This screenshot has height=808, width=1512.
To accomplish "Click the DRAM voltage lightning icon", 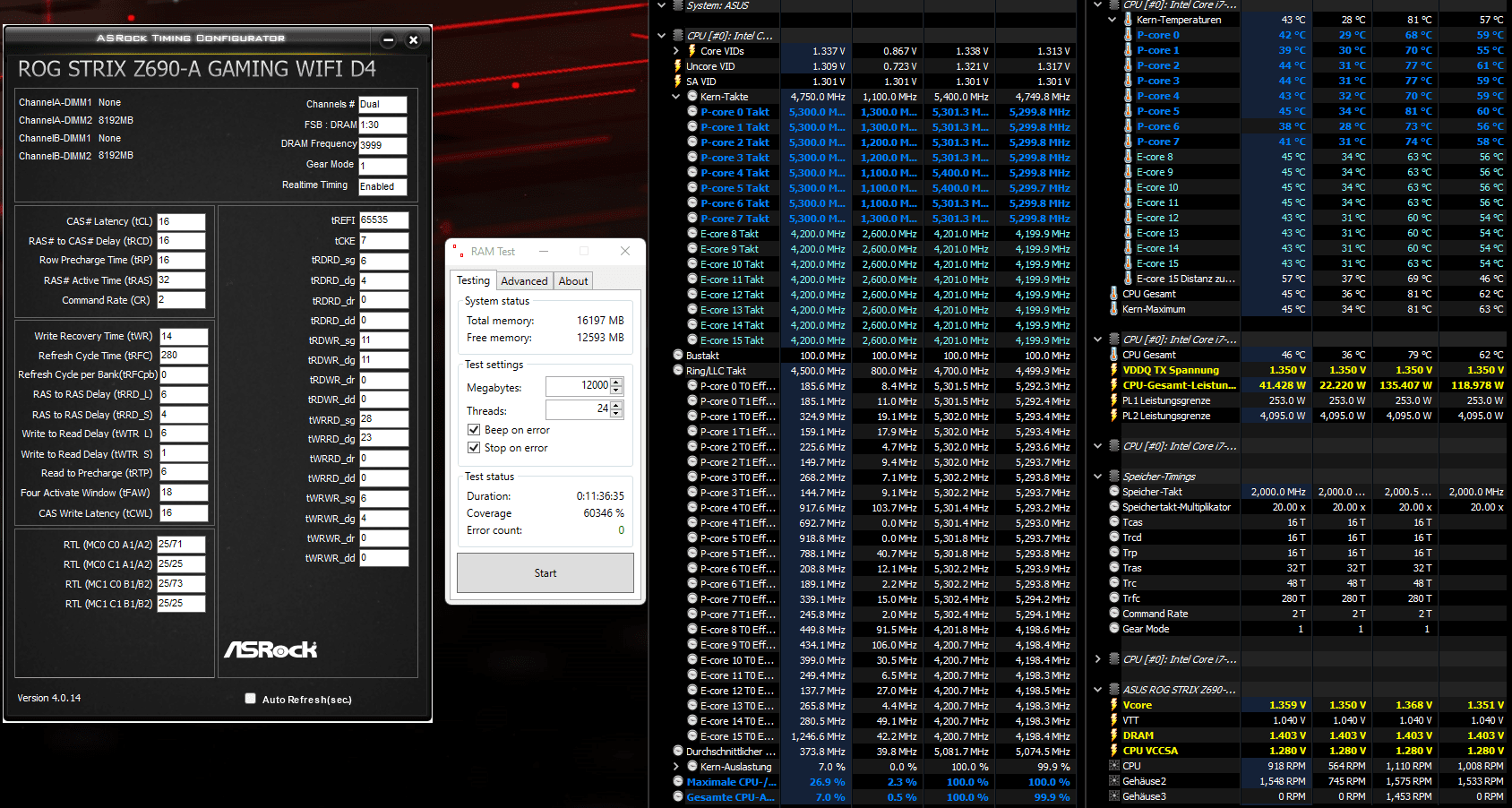I will point(1113,735).
